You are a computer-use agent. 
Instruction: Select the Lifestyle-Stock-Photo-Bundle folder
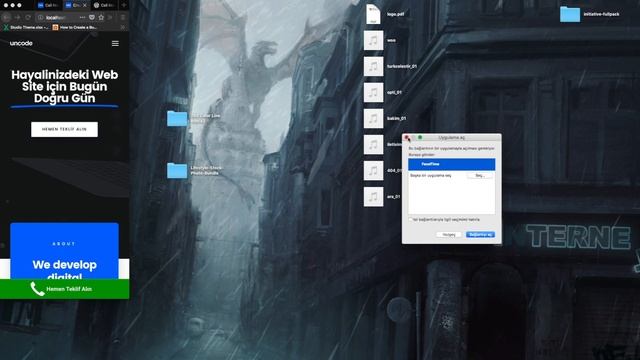tap(177, 171)
